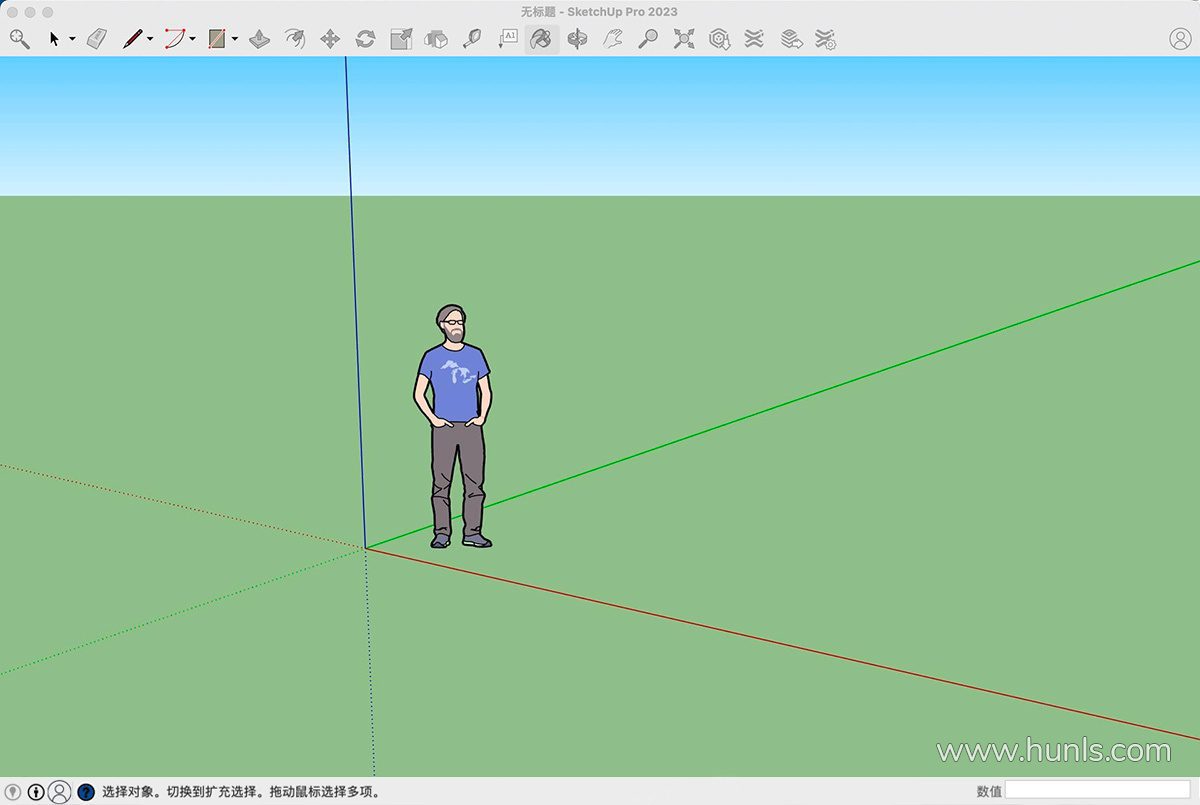Viewport: 1200px width, 805px height.
Task: Select the Eraser tool
Action: tap(97, 39)
